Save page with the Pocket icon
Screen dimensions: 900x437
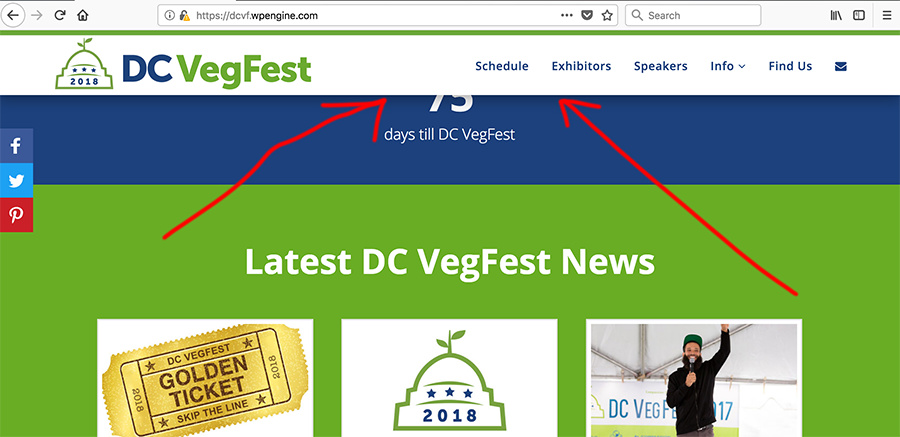click(587, 16)
